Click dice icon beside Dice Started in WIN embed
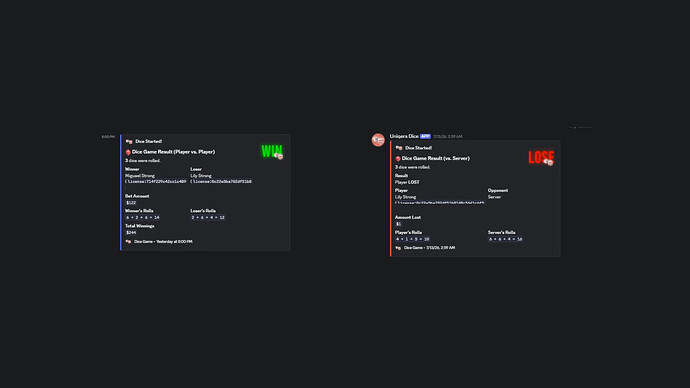The height and width of the screenshot is (388, 690). [129, 142]
